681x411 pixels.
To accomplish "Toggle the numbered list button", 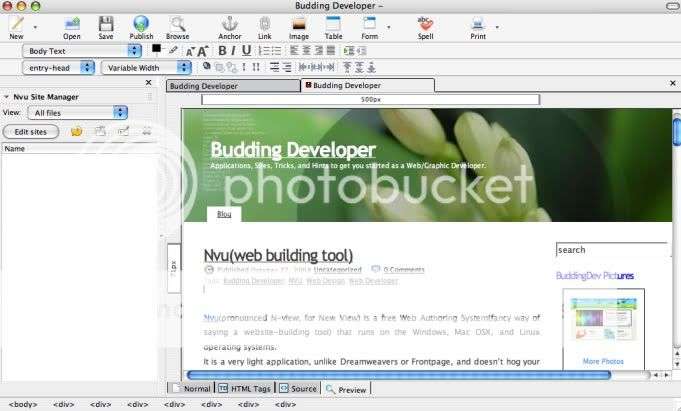I will tap(264, 51).
